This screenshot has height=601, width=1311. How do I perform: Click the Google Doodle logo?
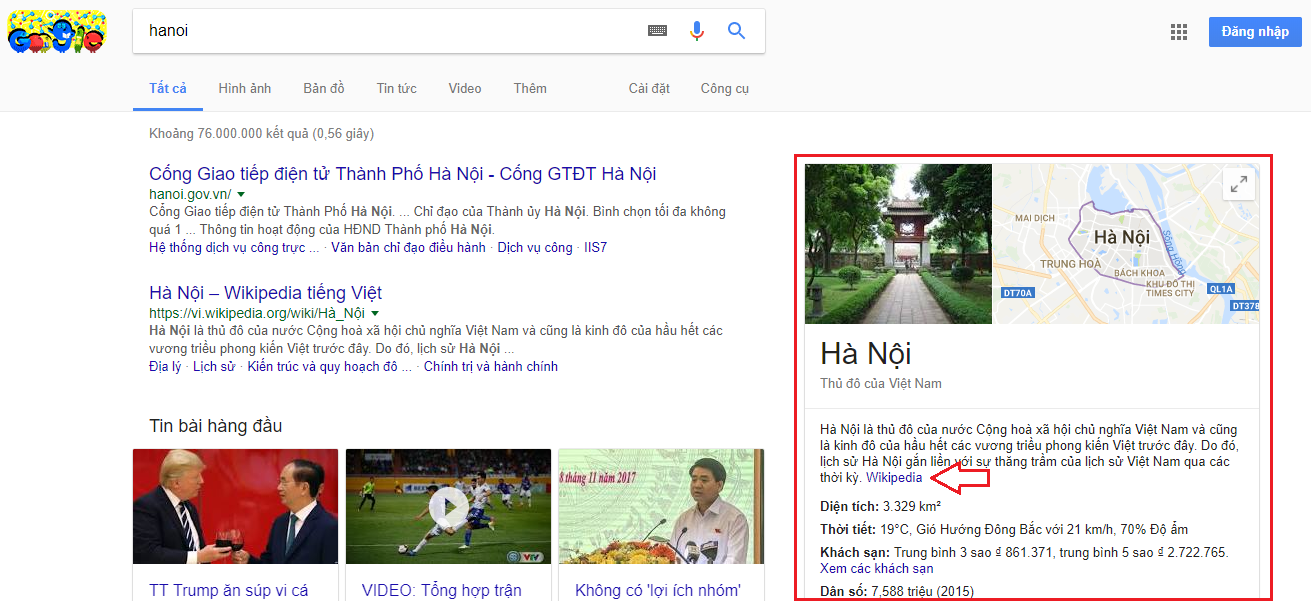(x=57, y=31)
